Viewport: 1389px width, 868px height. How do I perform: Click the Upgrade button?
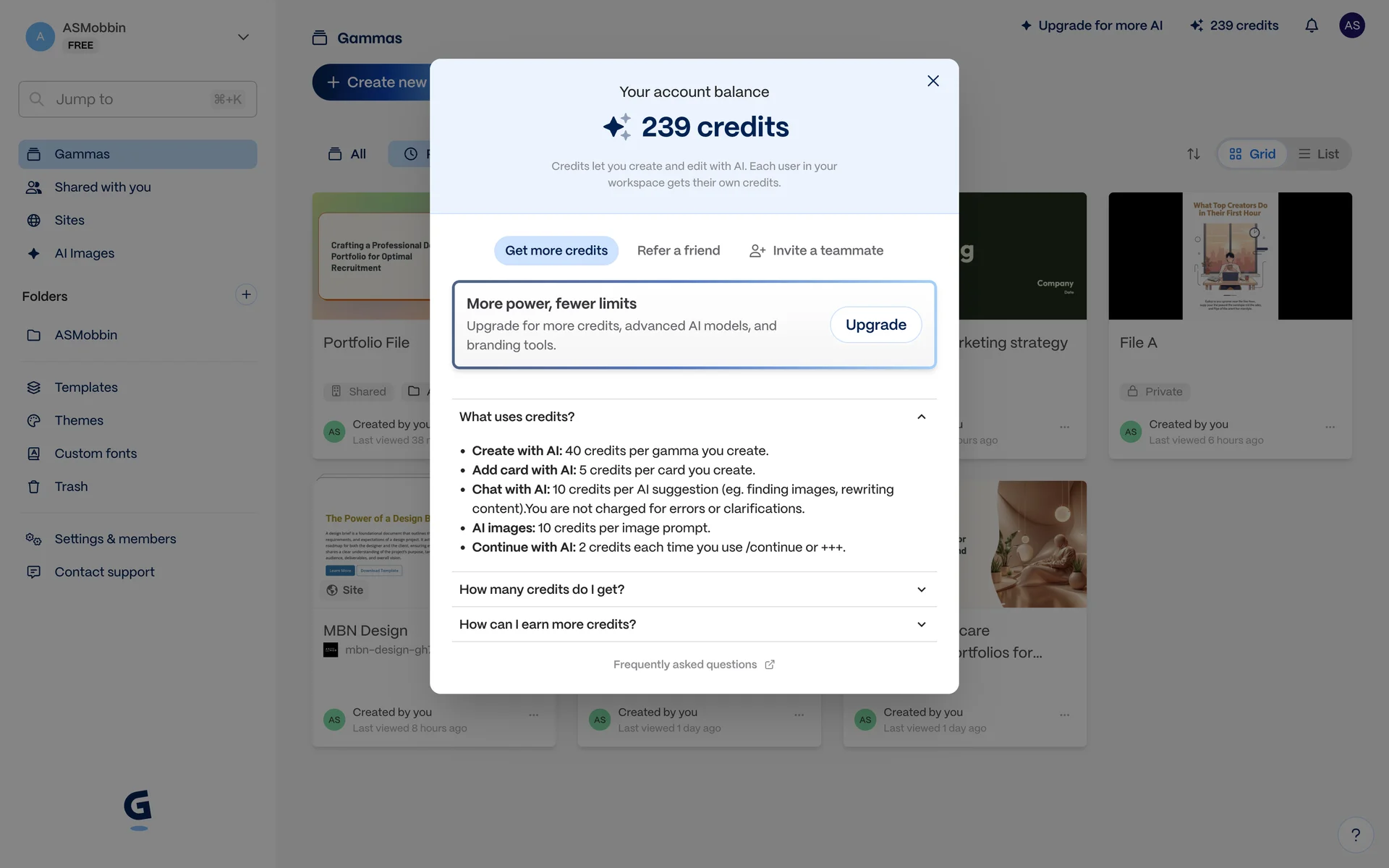pyautogui.click(x=875, y=325)
